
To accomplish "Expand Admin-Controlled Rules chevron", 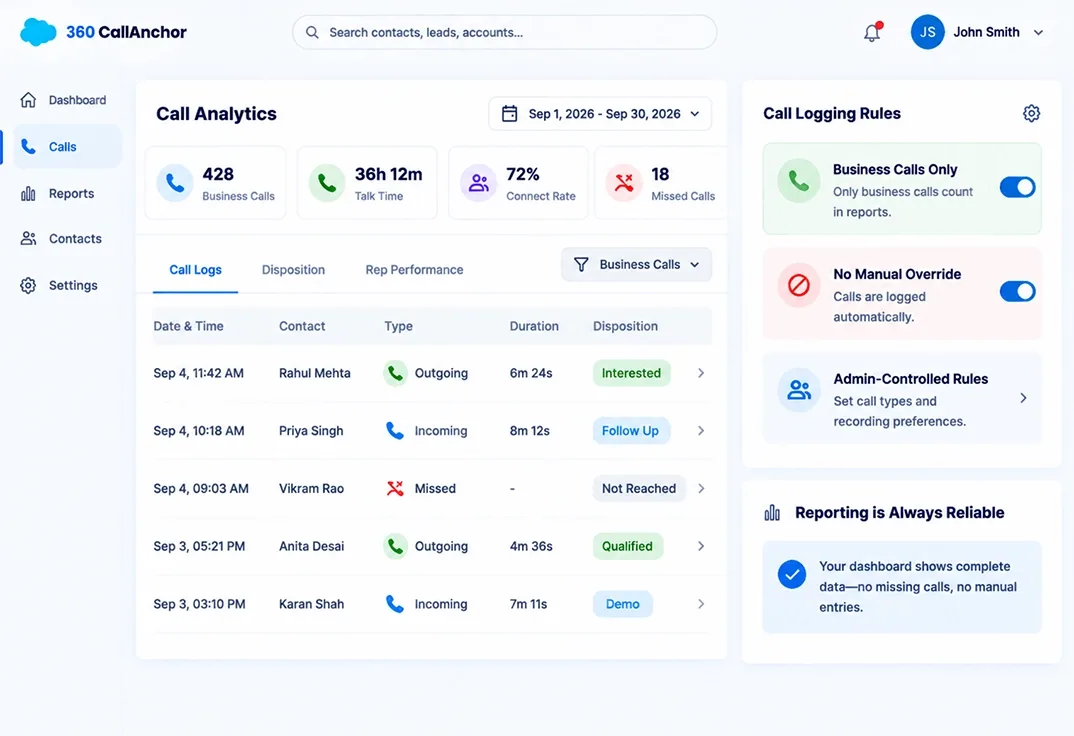I will 1023,398.
